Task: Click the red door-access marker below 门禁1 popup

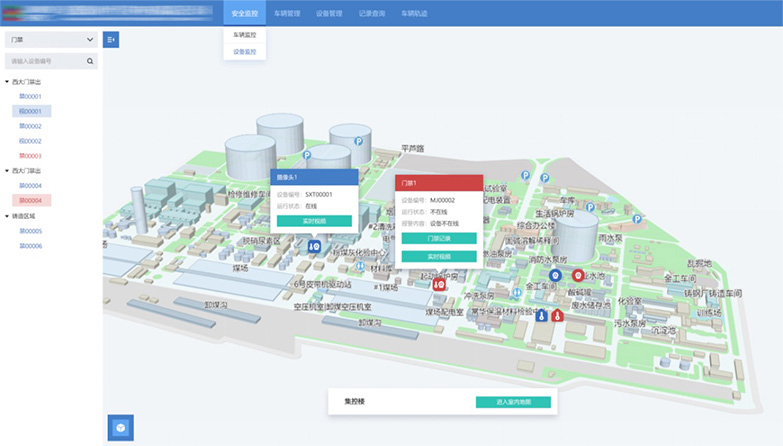Action: coord(439,284)
